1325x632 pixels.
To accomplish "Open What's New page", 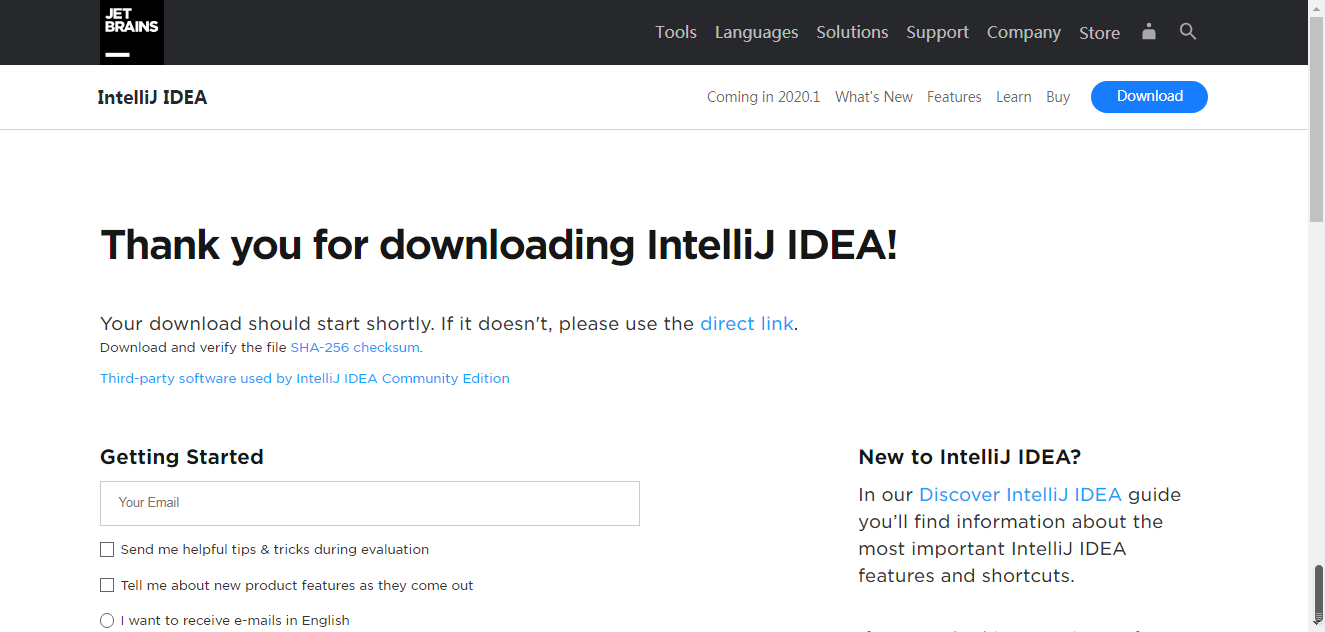I will coord(874,97).
